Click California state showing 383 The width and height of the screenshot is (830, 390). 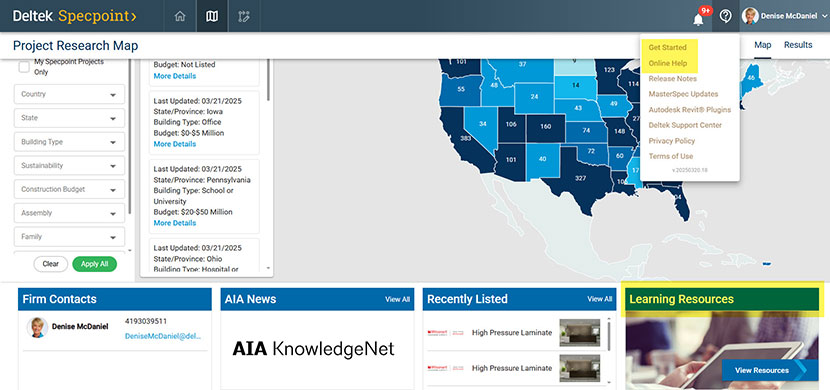point(466,139)
